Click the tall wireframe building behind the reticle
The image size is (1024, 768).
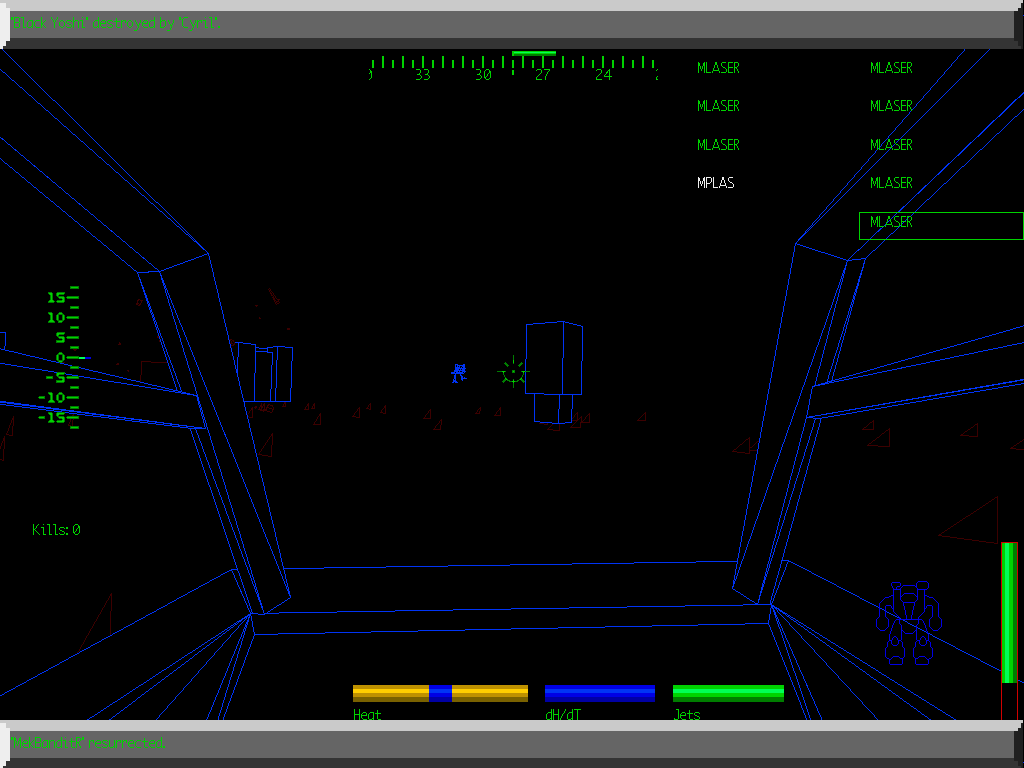554,358
